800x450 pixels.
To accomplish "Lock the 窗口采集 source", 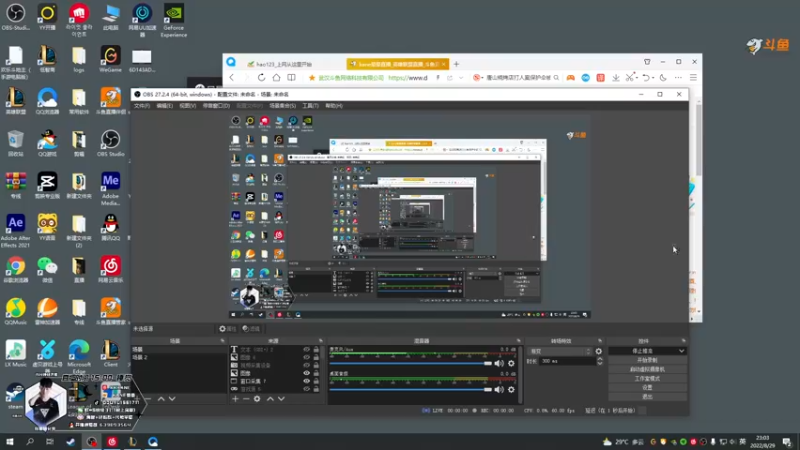I will pos(316,381).
